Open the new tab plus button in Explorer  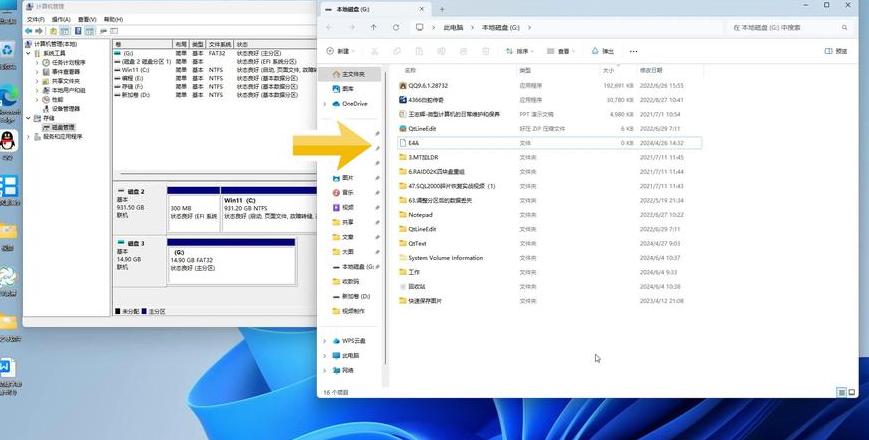pyautogui.click(x=442, y=9)
